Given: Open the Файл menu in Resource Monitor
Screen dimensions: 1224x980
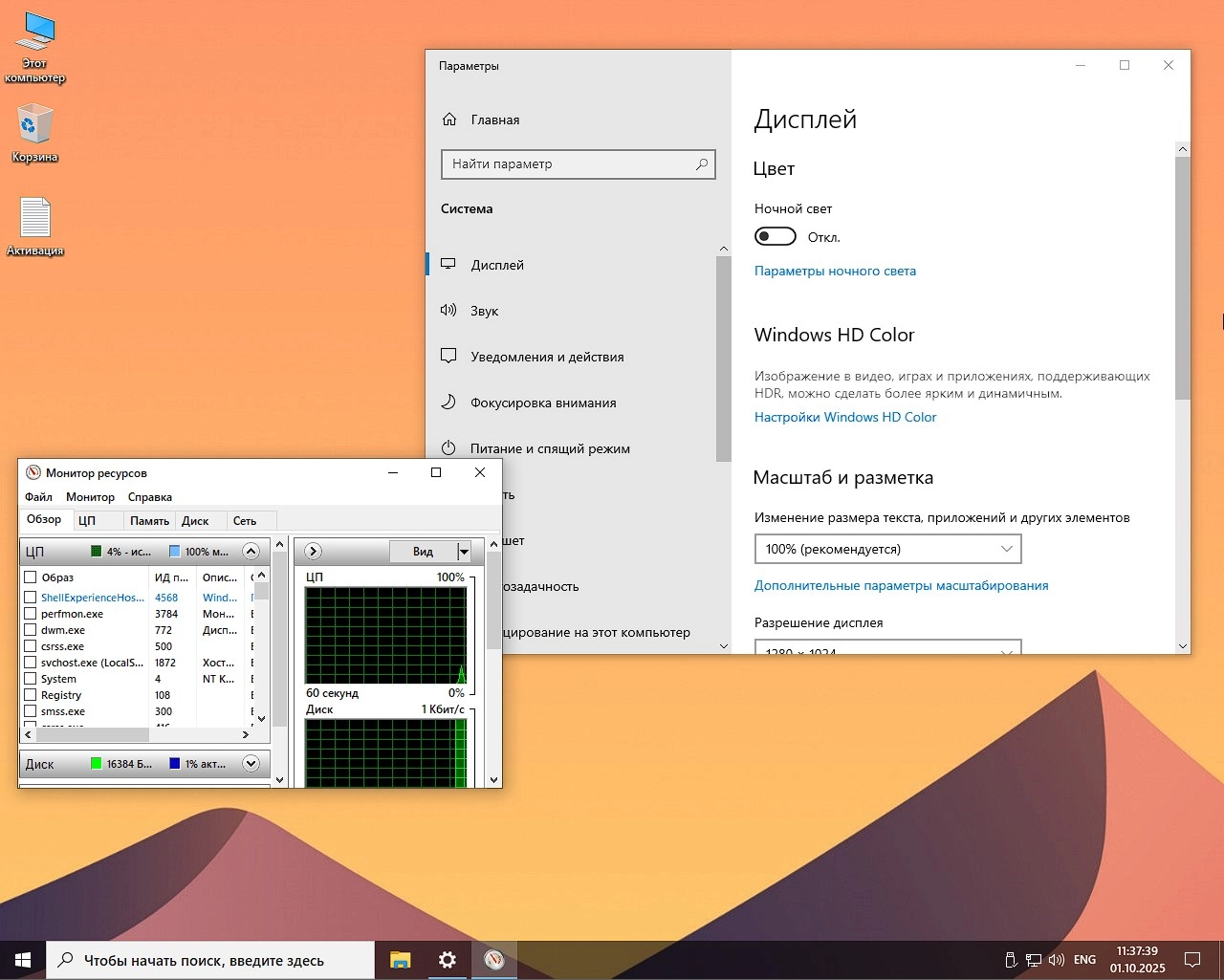Looking at the screenshot, I should 38,497.
